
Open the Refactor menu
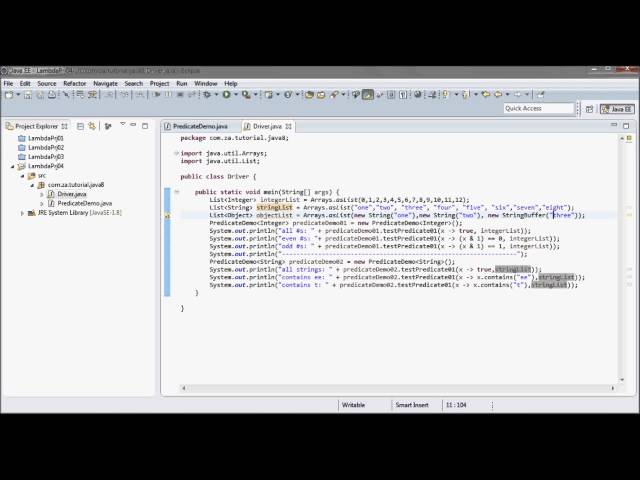click(74, 83)
